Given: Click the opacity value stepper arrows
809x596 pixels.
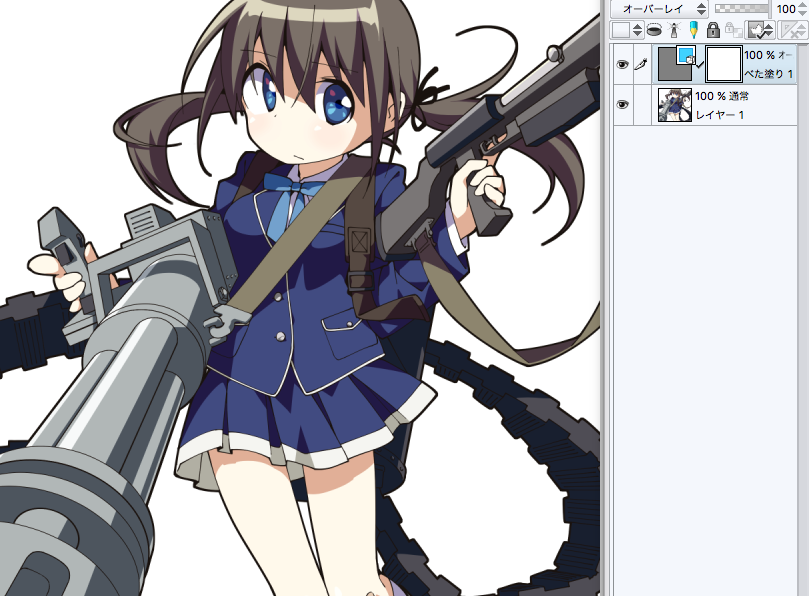Looking at the screenshot, I should click(x=805, y=8).
